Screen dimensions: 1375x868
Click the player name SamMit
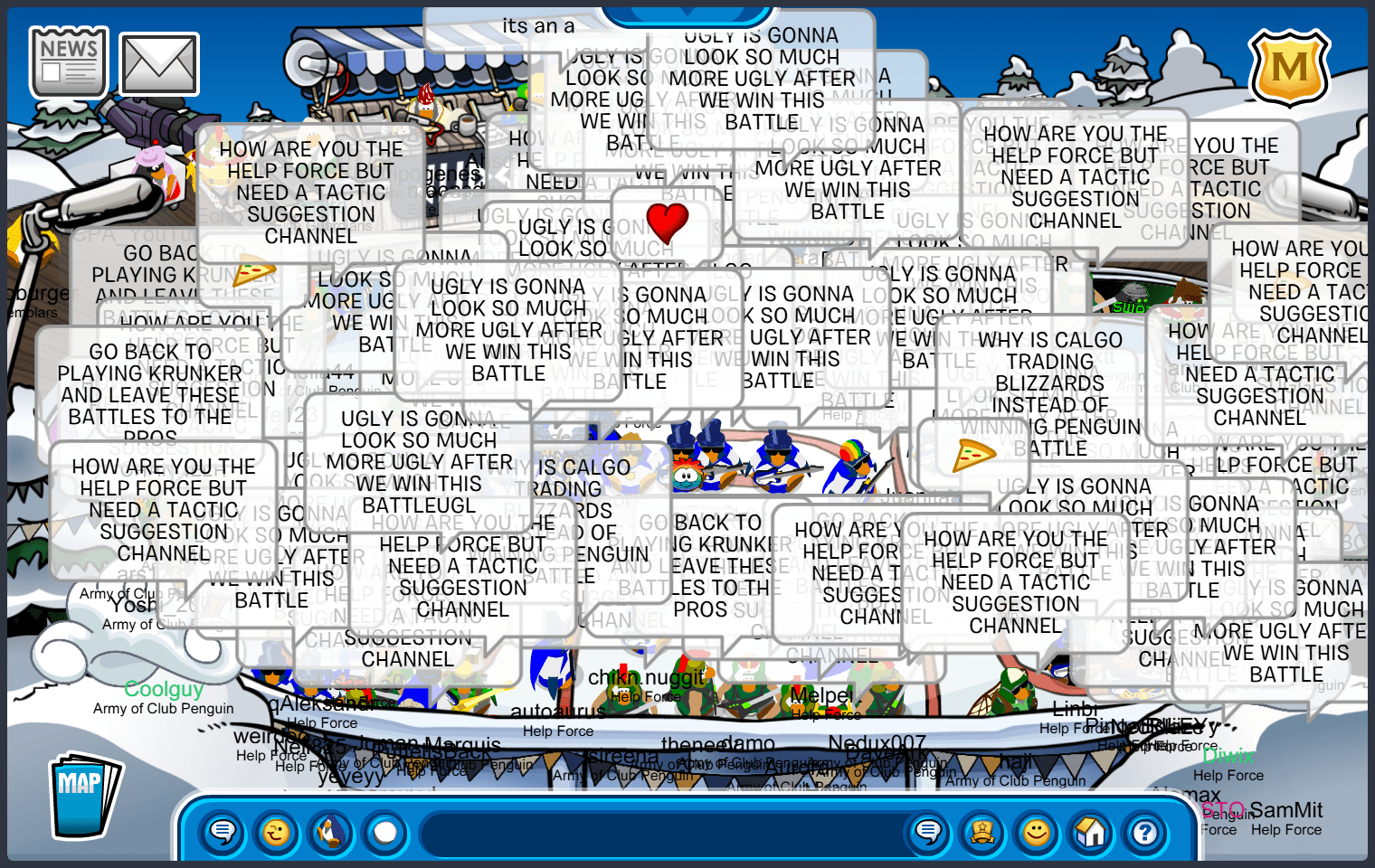tap(1286, 810)
